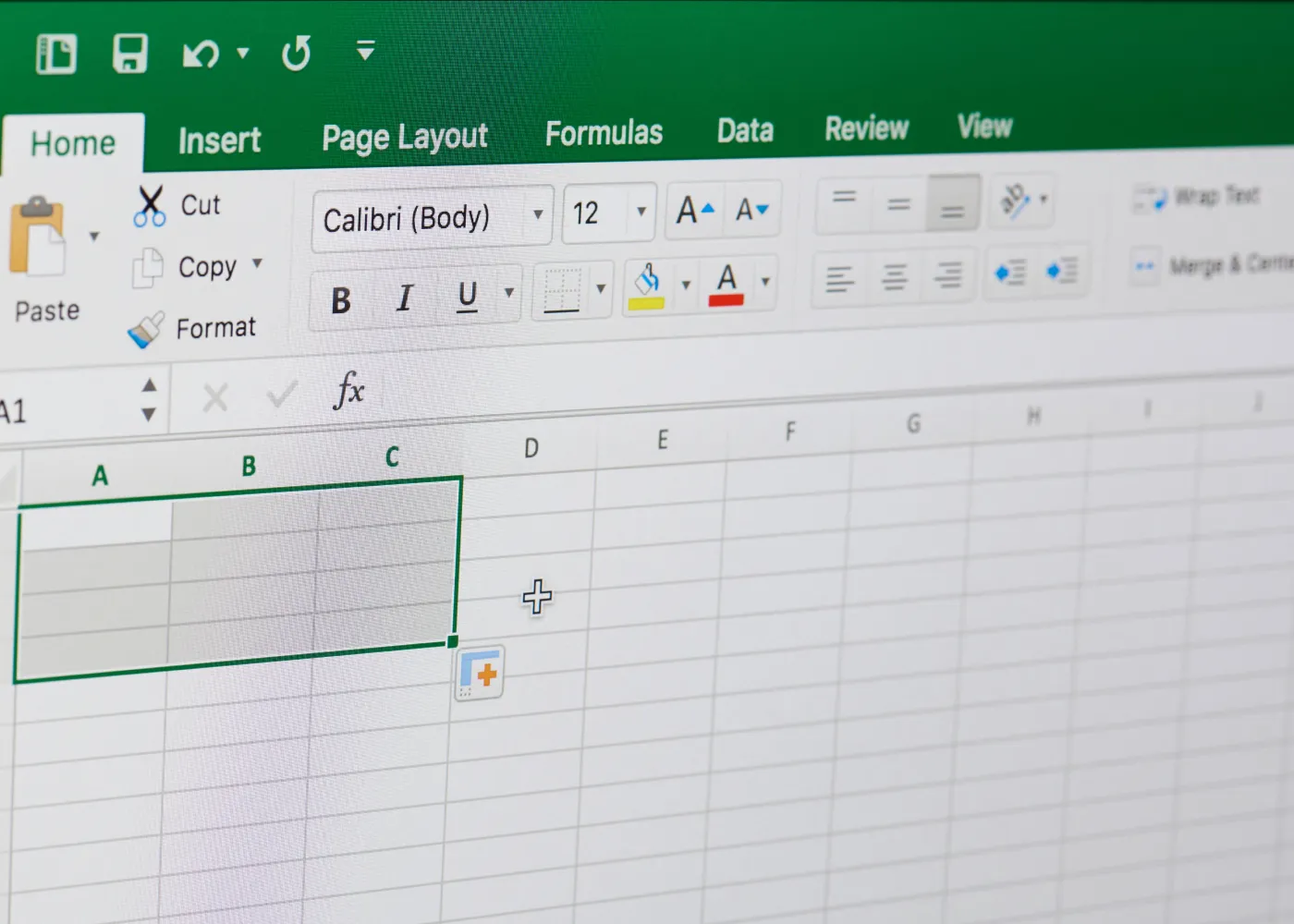The height and width of the screenshot is (924, 1294).
Task: Click the Undo arrow icon
Action: [x=201, y=55]
